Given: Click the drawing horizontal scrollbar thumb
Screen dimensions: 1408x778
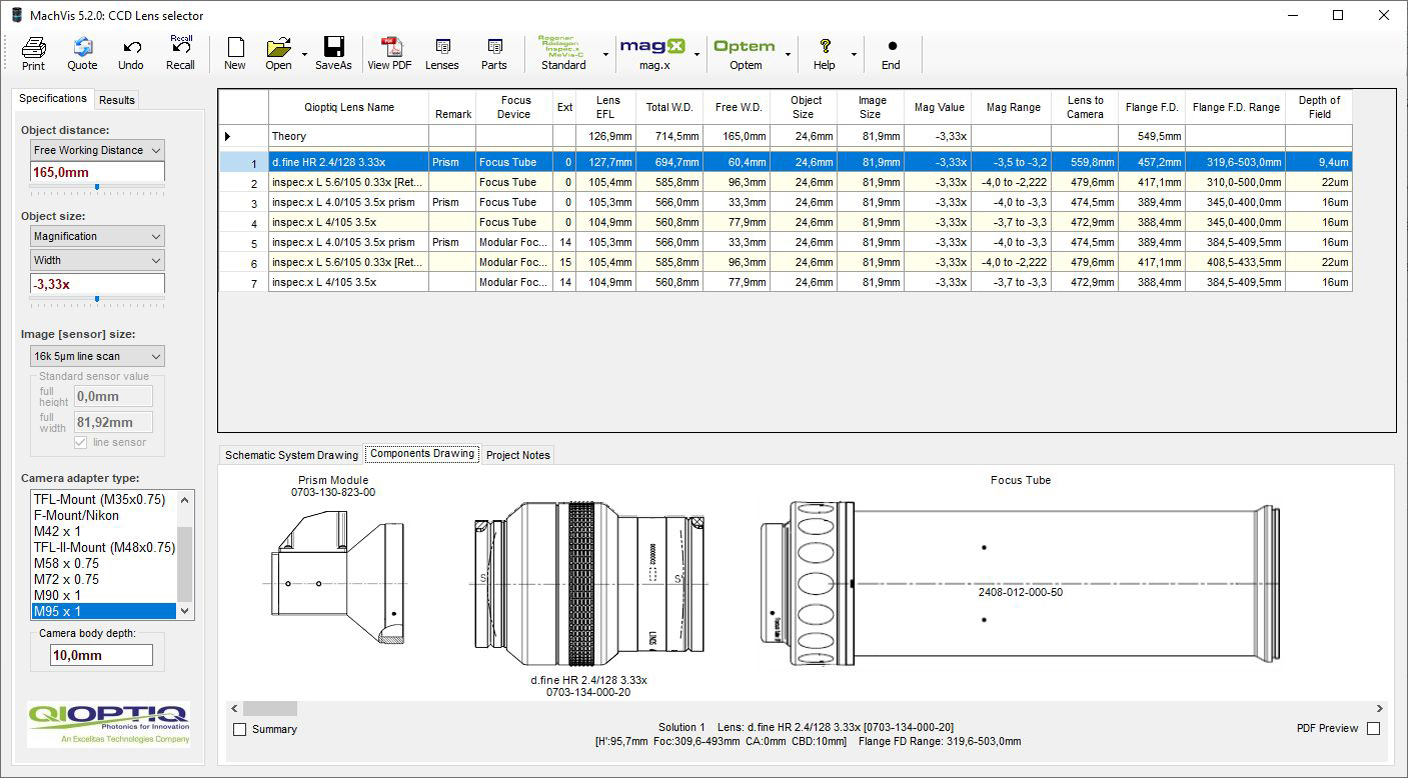Looking at the screenshot, I should [270, 709].
